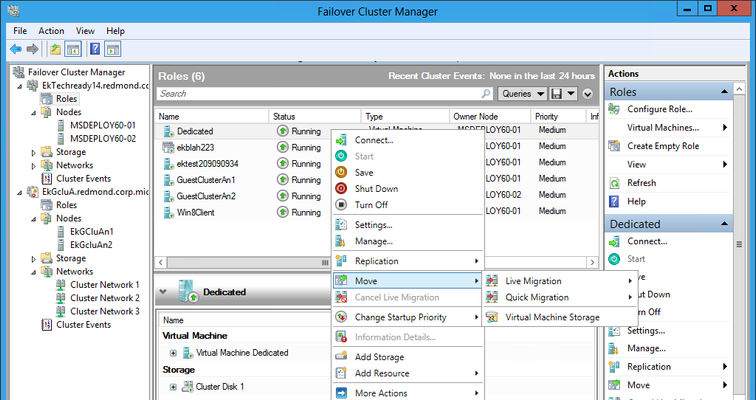This screenshot has height=400, width=756.
Task: Click the Turn Off stop icon
Action: click(341, 205)
